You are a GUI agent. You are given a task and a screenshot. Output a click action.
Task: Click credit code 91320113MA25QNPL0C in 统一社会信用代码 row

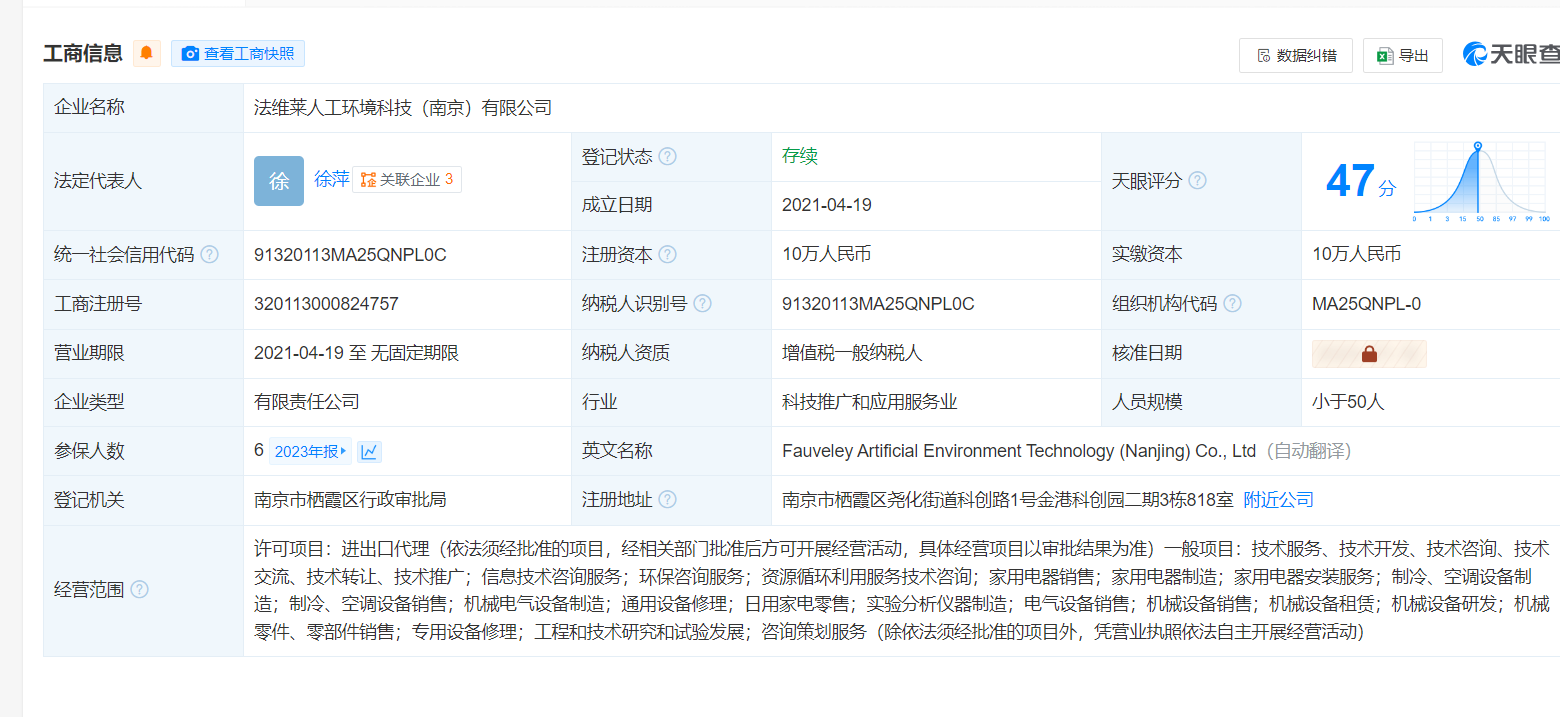(x=350, y=255)
